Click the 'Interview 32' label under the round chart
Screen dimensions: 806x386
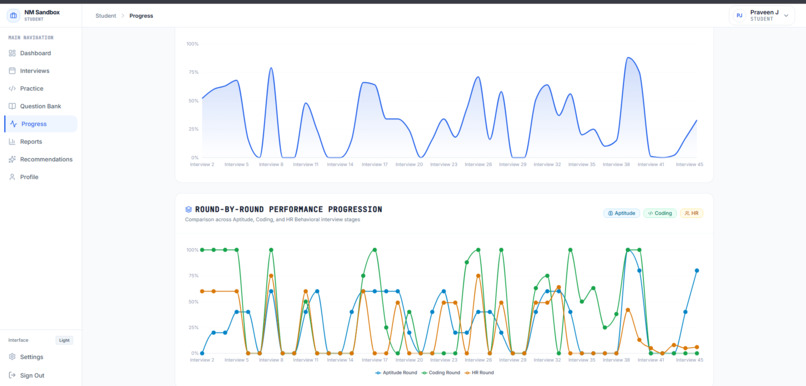[x=547, y=360]
